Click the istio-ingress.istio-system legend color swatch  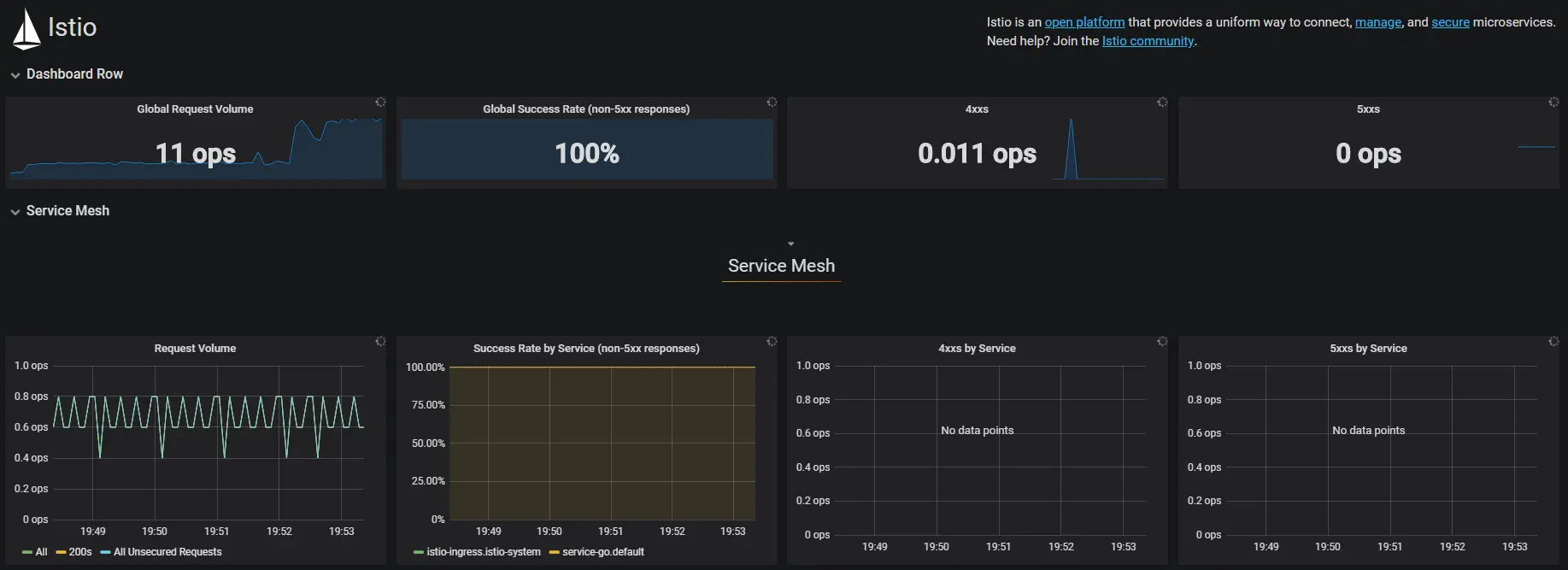[419, 553]
